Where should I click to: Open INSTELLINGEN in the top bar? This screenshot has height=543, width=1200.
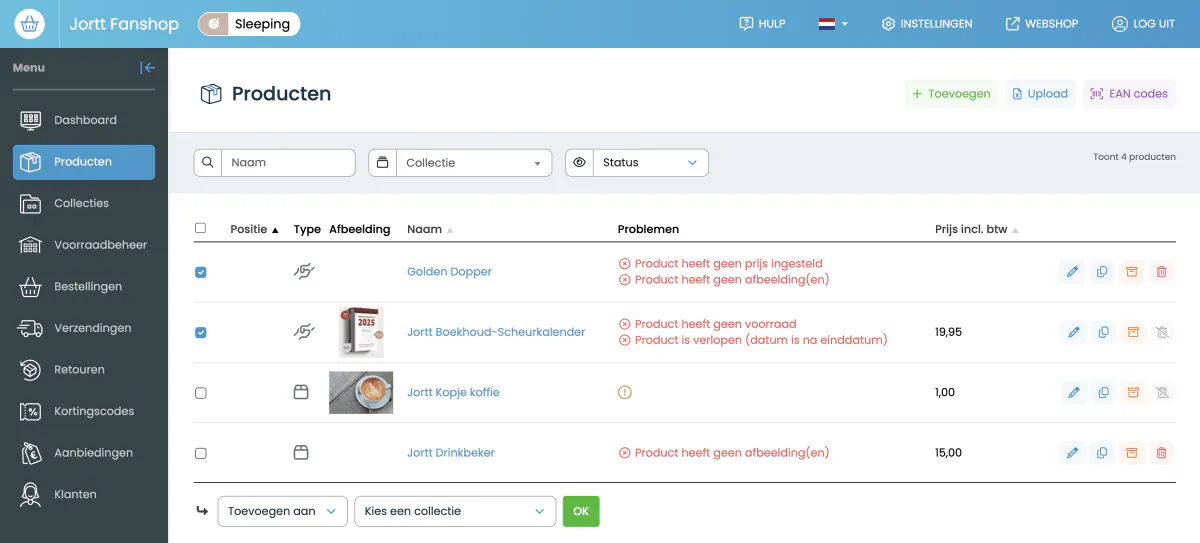pyautogui.click(x=927, y=24)
